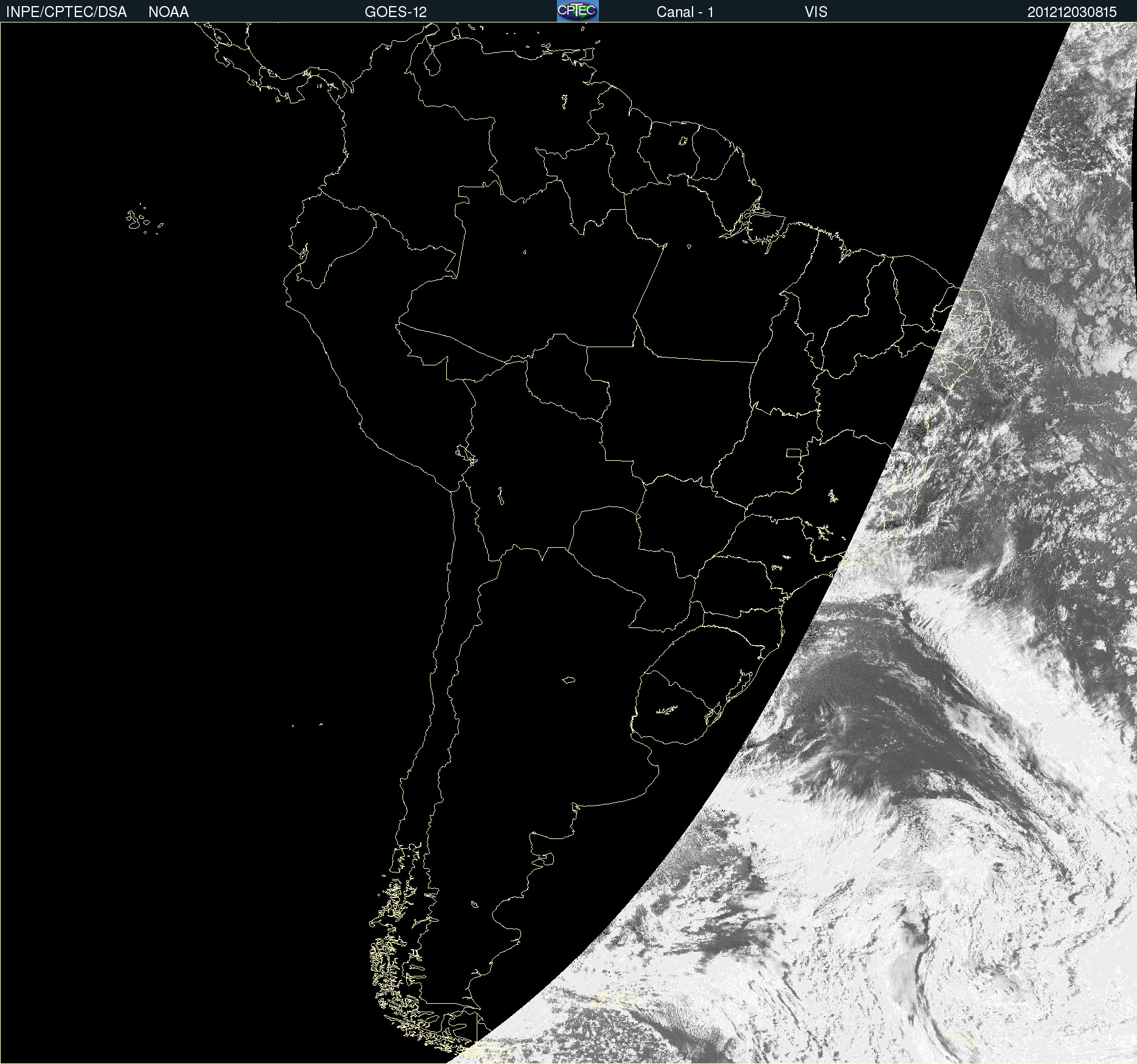Click the INPE/CPTEC/DSA header text
The height and width of the screenshot is (1064, 1137).
pyautogui.click(x=66, y=12)
